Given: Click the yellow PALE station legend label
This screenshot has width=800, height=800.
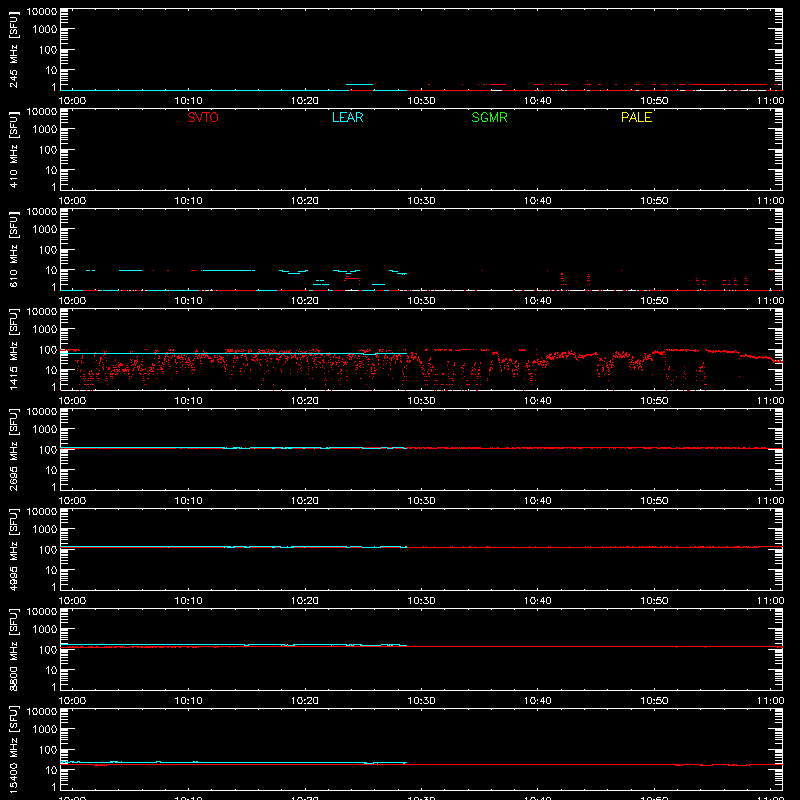Looking at the screenshot, I should coord(636,117).
